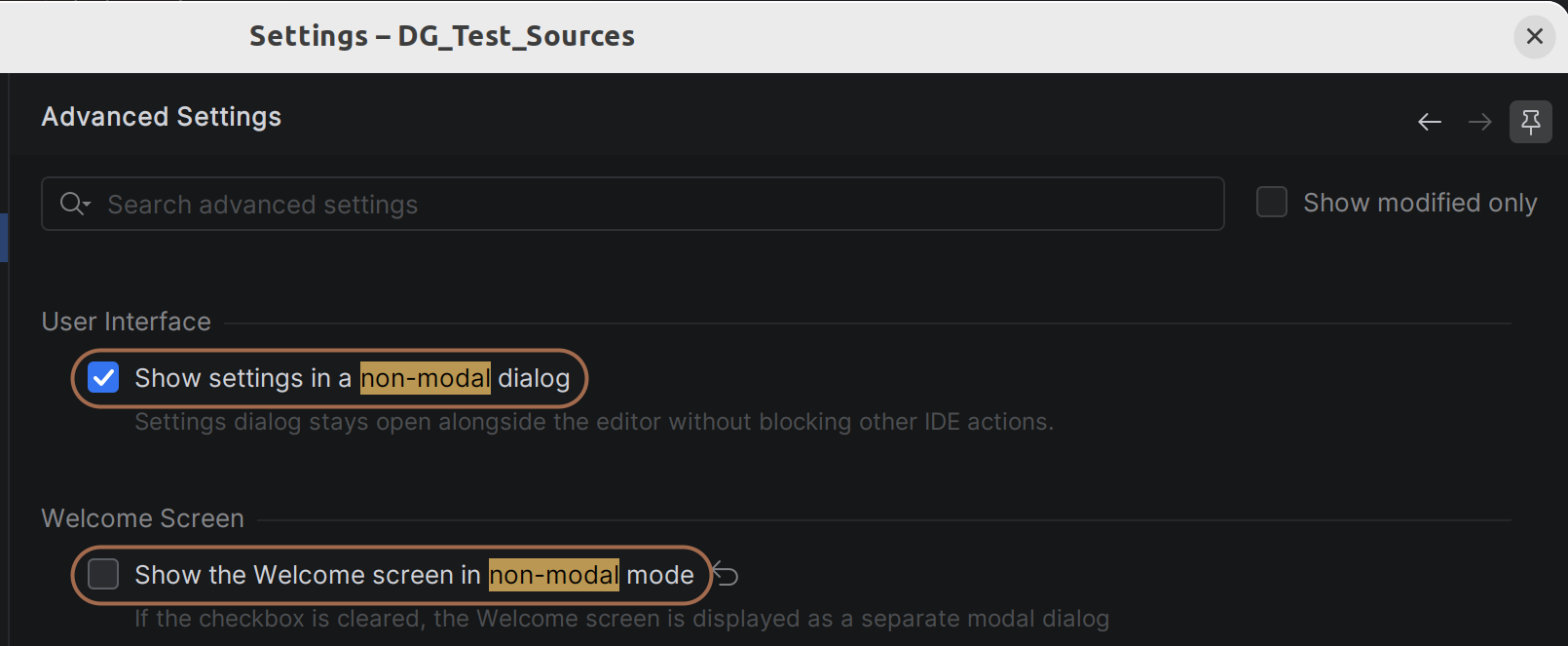Uncheck Show settings in a non-modal dialog

point(103,377)
